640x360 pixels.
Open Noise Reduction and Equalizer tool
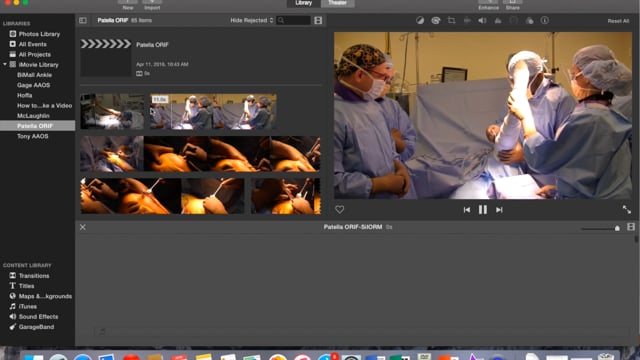click(x=498, y=20)
